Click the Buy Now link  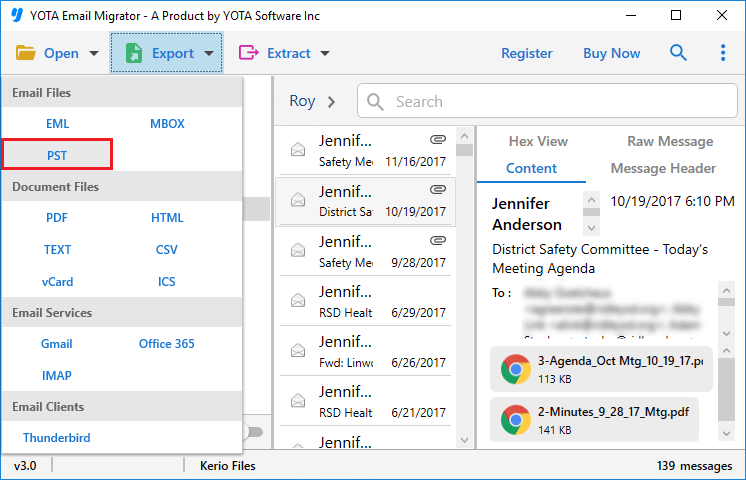612,53
